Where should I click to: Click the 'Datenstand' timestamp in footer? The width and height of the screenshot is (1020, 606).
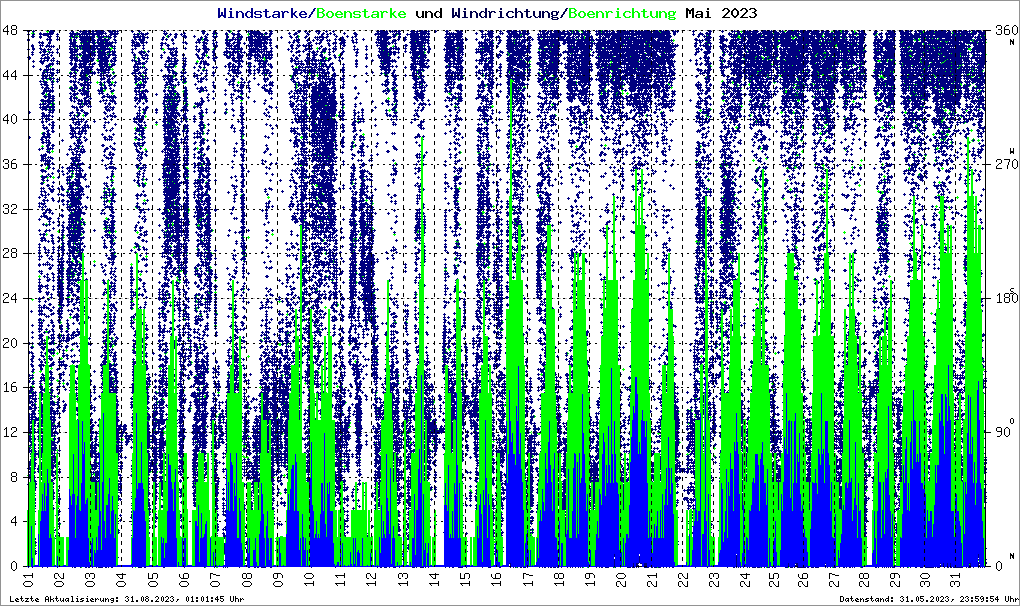930,598
